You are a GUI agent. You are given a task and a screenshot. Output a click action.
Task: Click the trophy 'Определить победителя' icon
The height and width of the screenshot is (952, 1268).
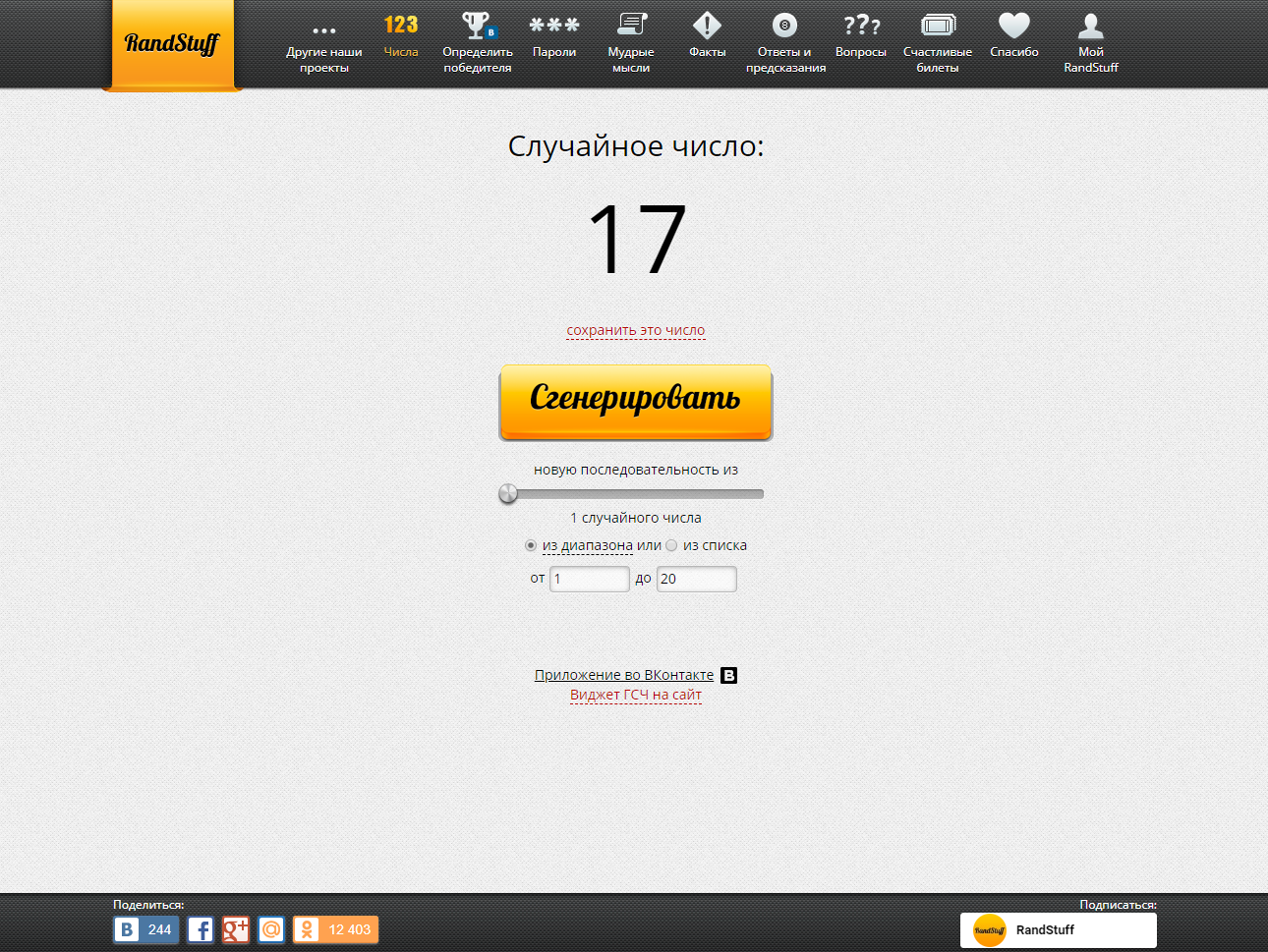478,27
